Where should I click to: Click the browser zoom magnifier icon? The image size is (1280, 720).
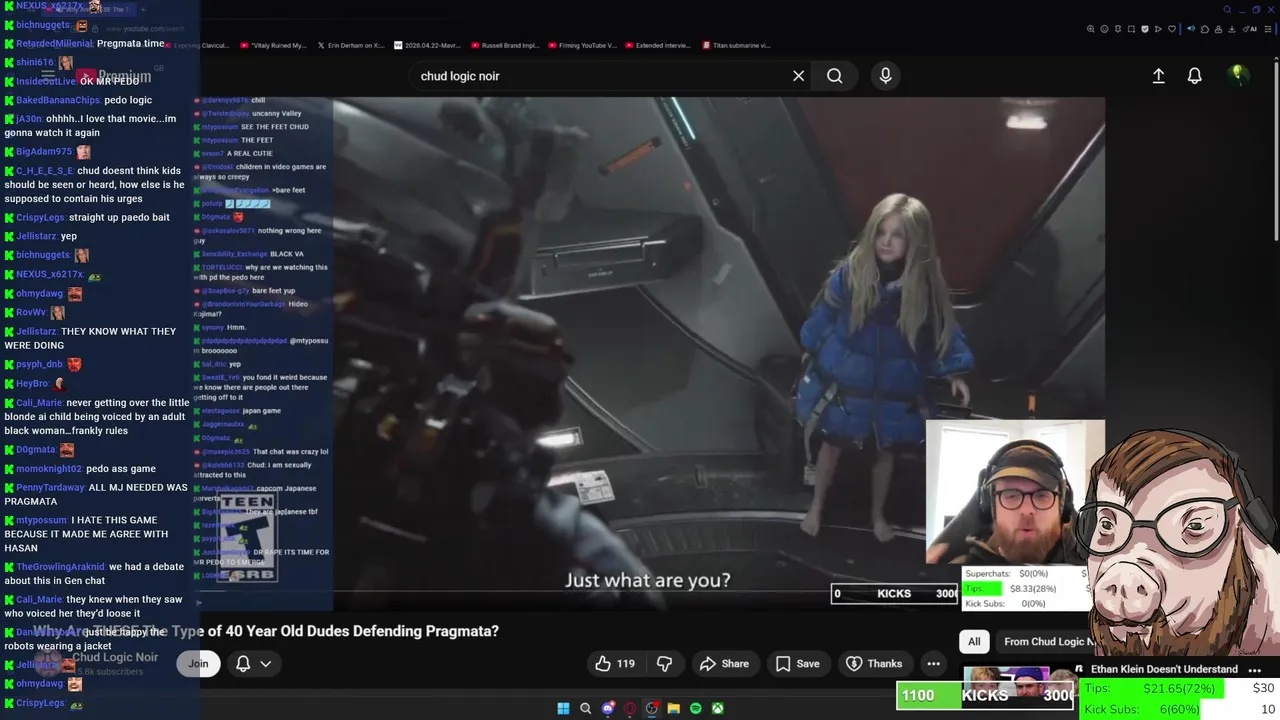1091,29
